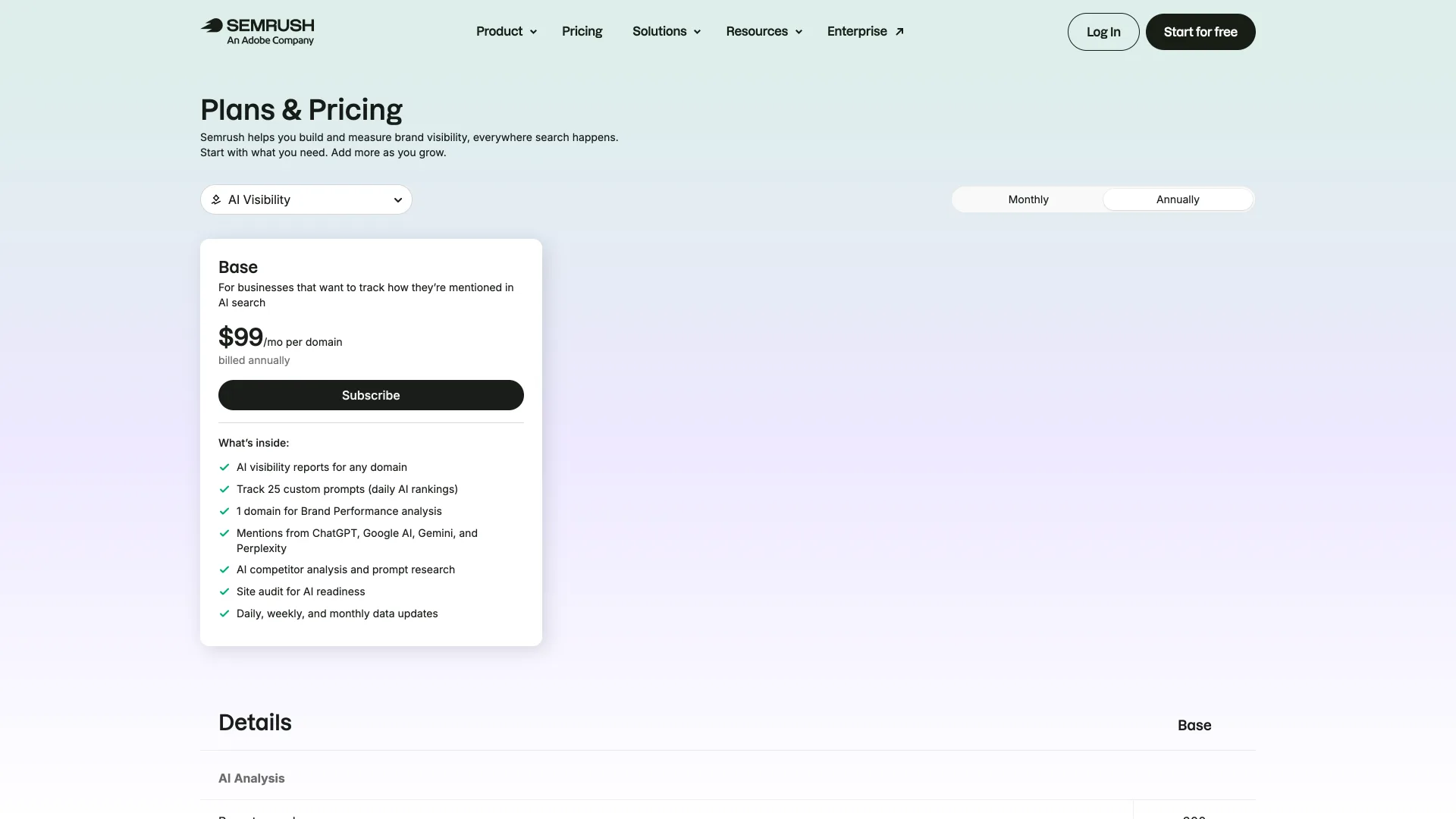Click the Base plan title

pyautogui.click(x=238, y=267)
